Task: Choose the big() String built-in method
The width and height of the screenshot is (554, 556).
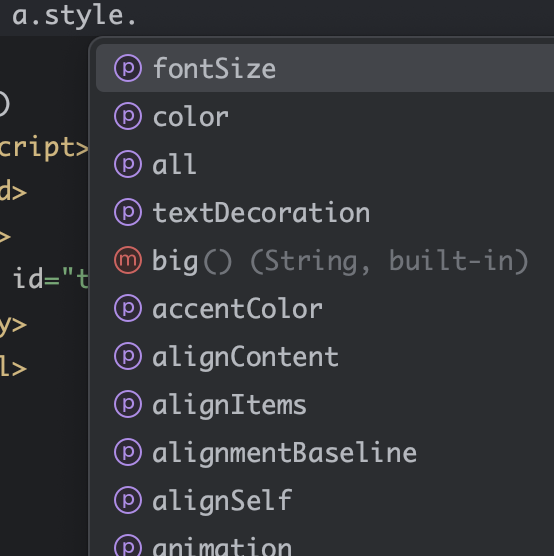Action: (x=325, y=260)
